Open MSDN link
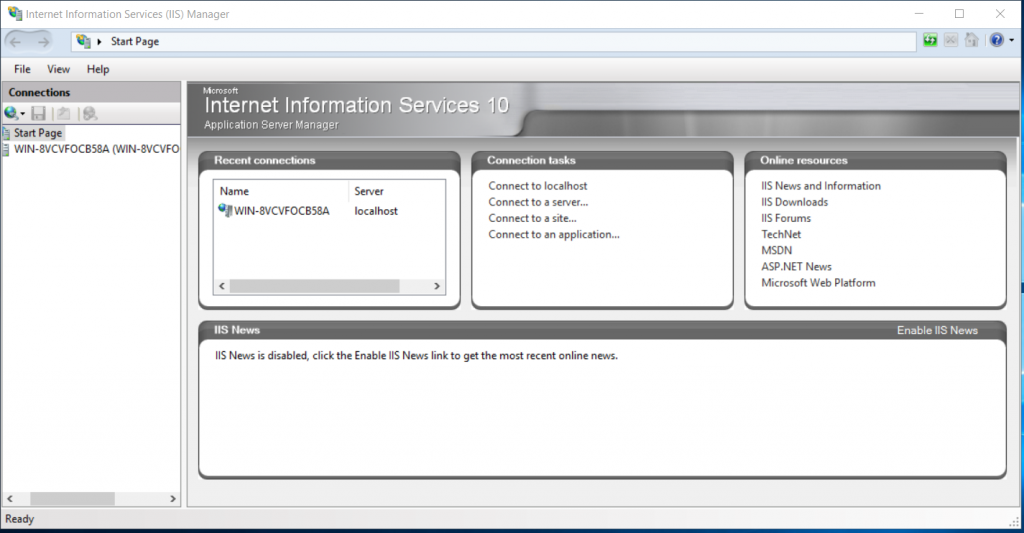 tap(776, 250)
